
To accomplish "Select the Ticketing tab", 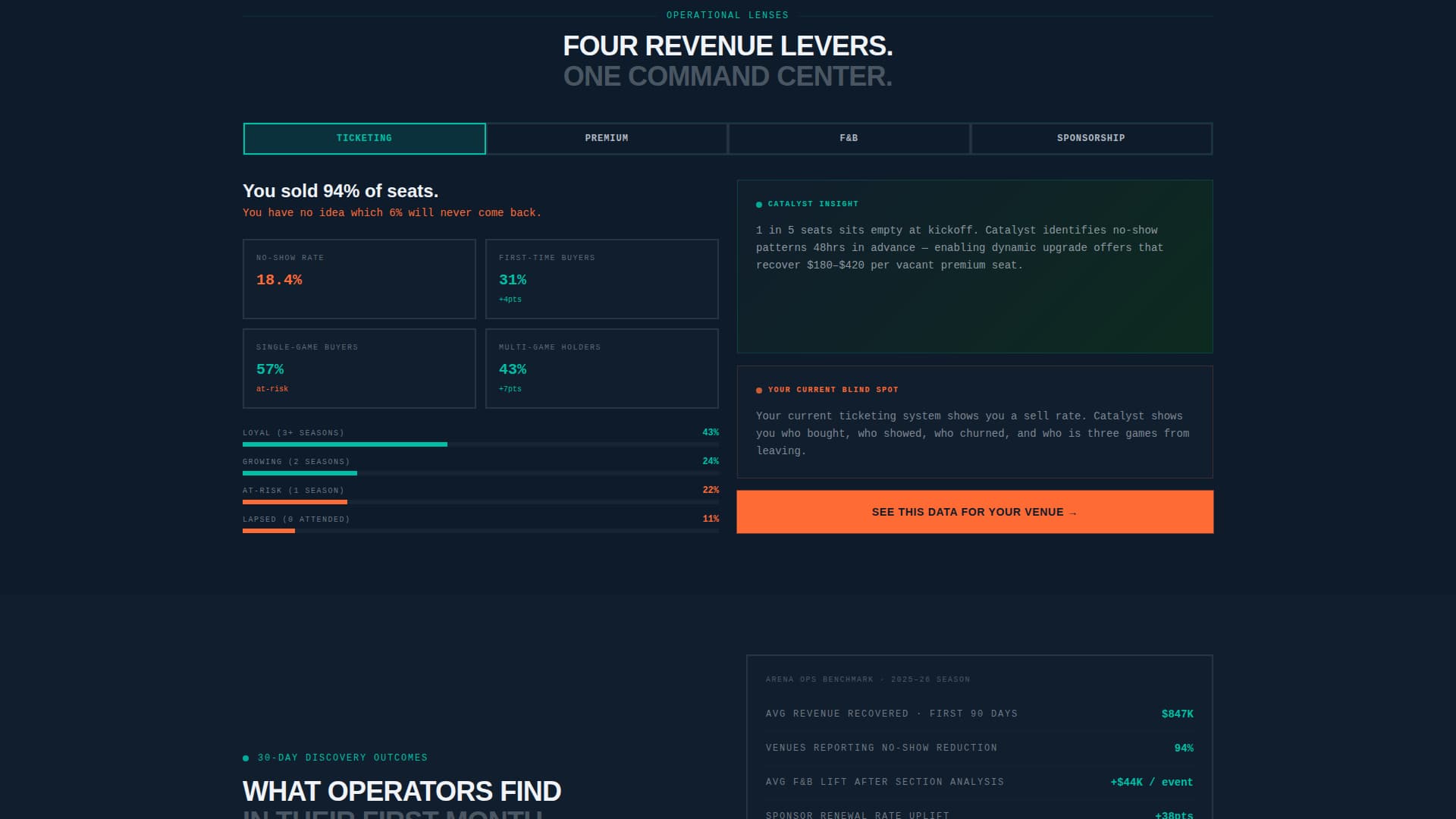I will [364, 139].
